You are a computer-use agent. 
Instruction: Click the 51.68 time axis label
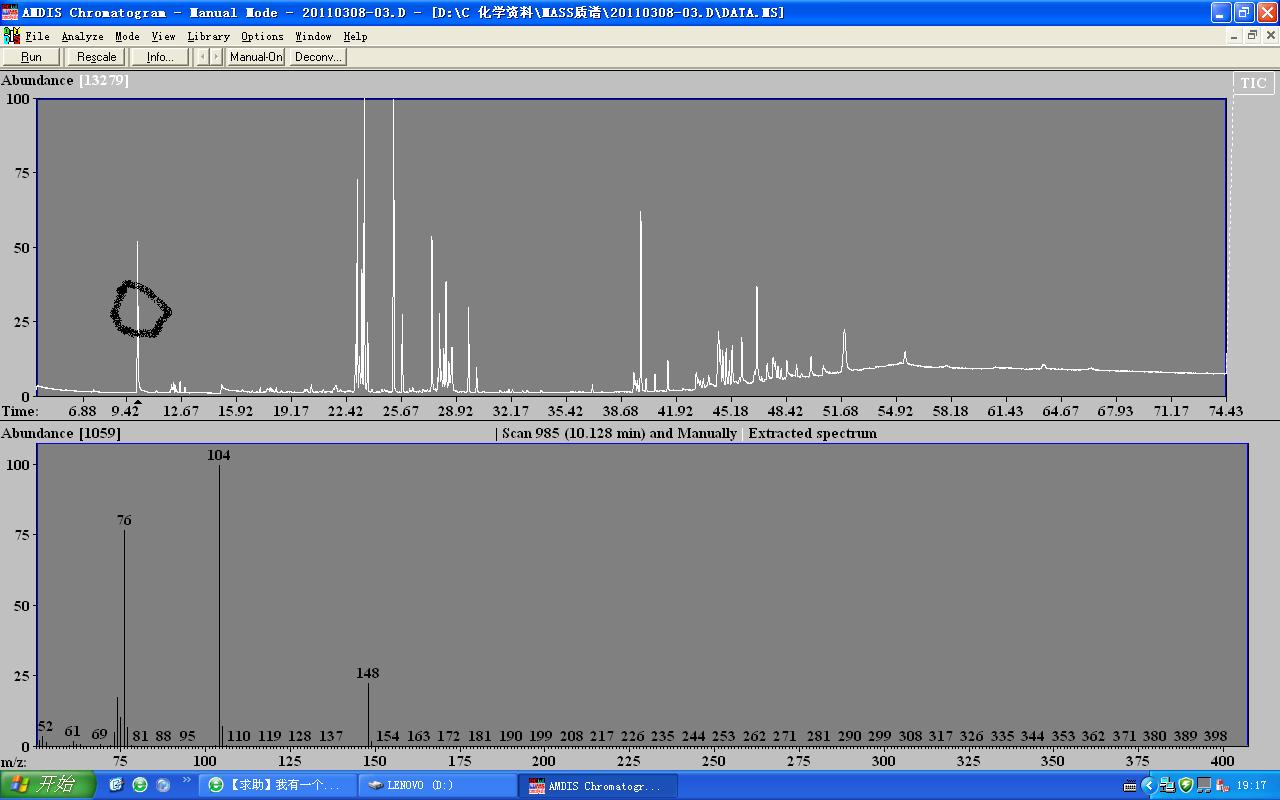pyautogui.click(x=841, y=411)
